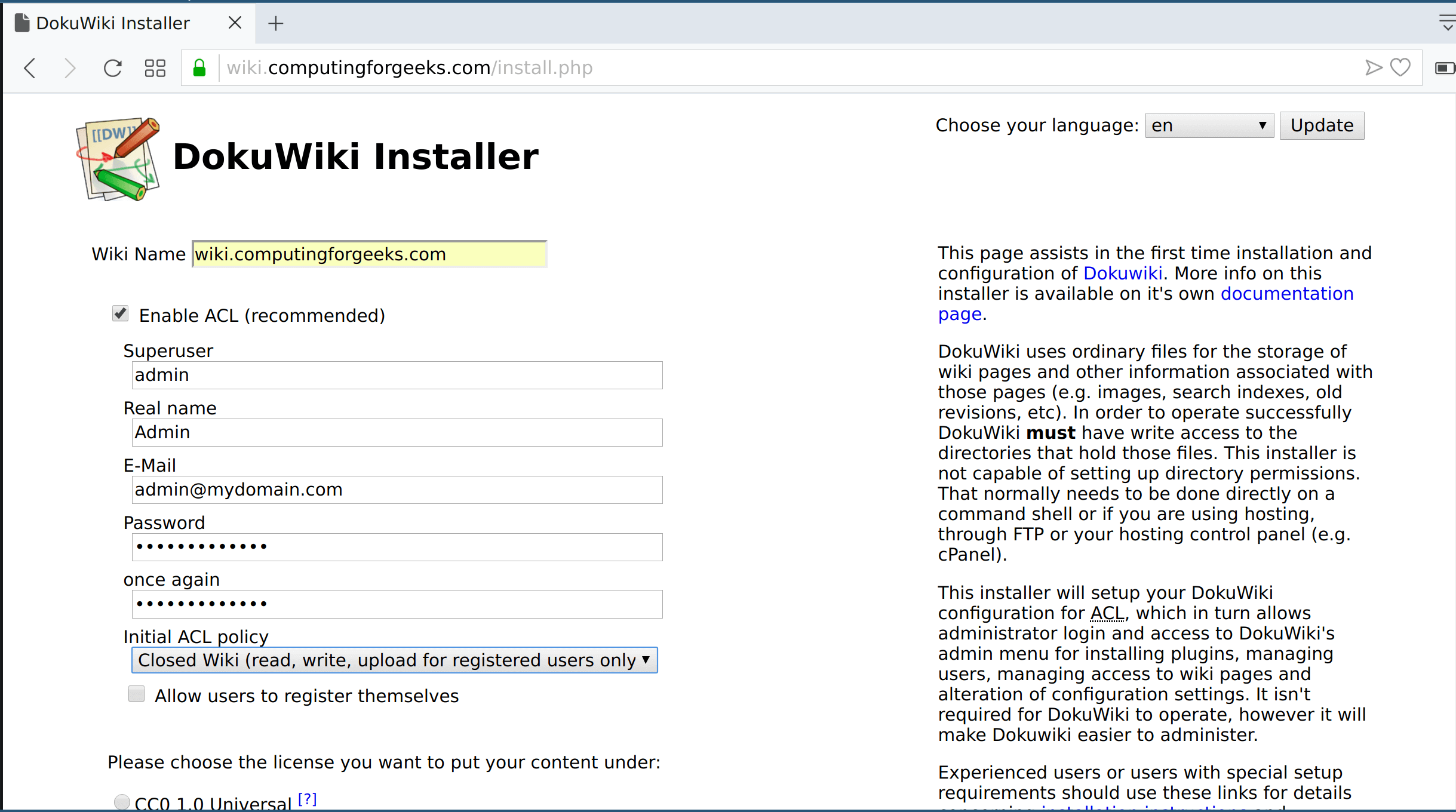Open the documentation page link

click(x=1287, y=294)
